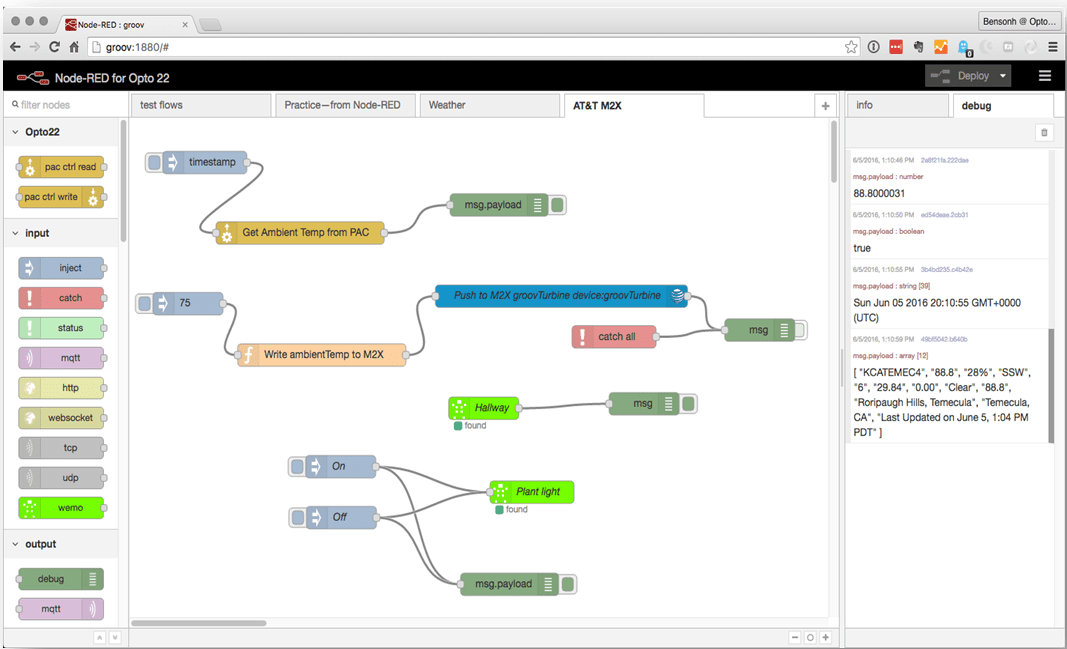Open the info sidebar tab
Viewport: 1067px width, 649px height.
865,105
